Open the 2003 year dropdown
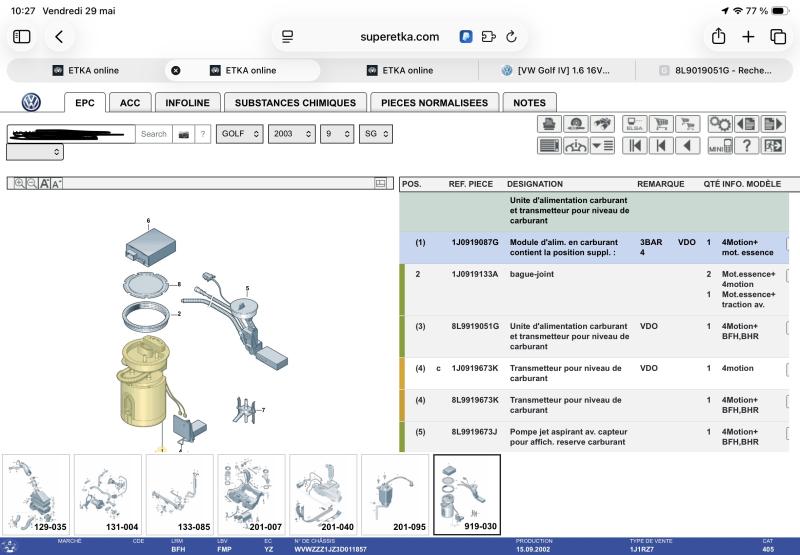 [292, 134]
